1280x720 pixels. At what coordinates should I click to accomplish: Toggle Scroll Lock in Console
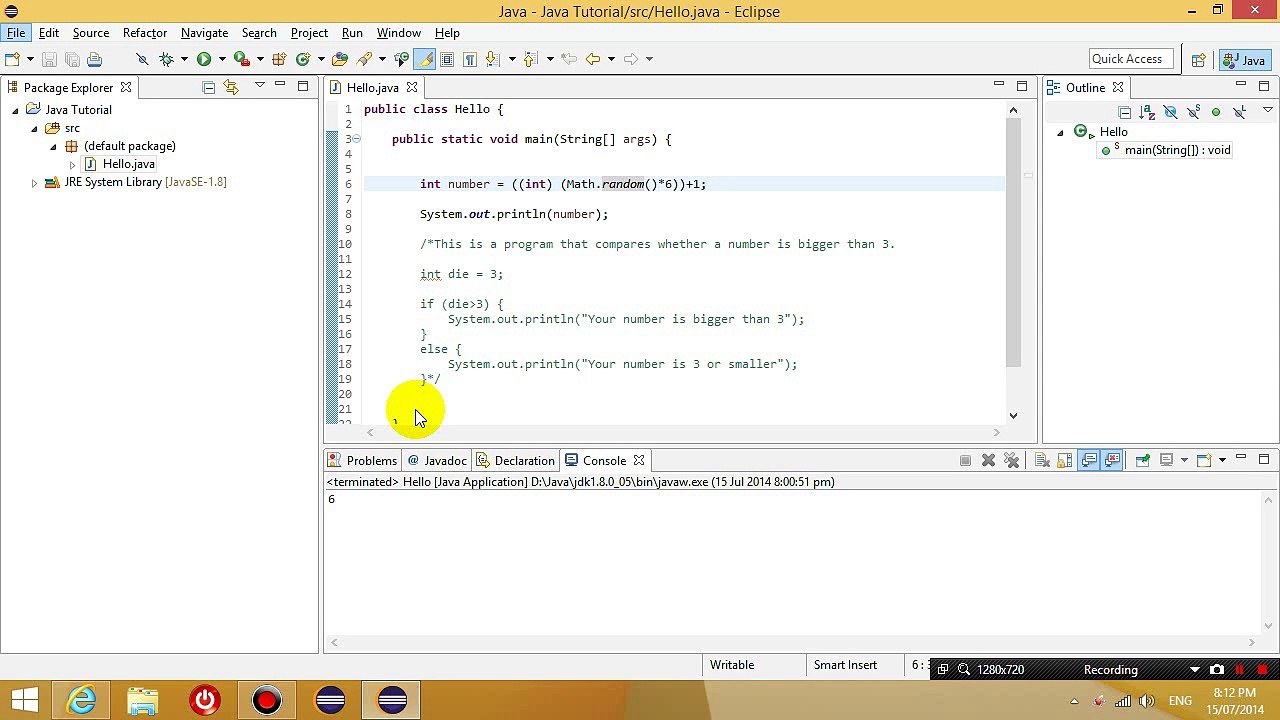point(1065,460)
